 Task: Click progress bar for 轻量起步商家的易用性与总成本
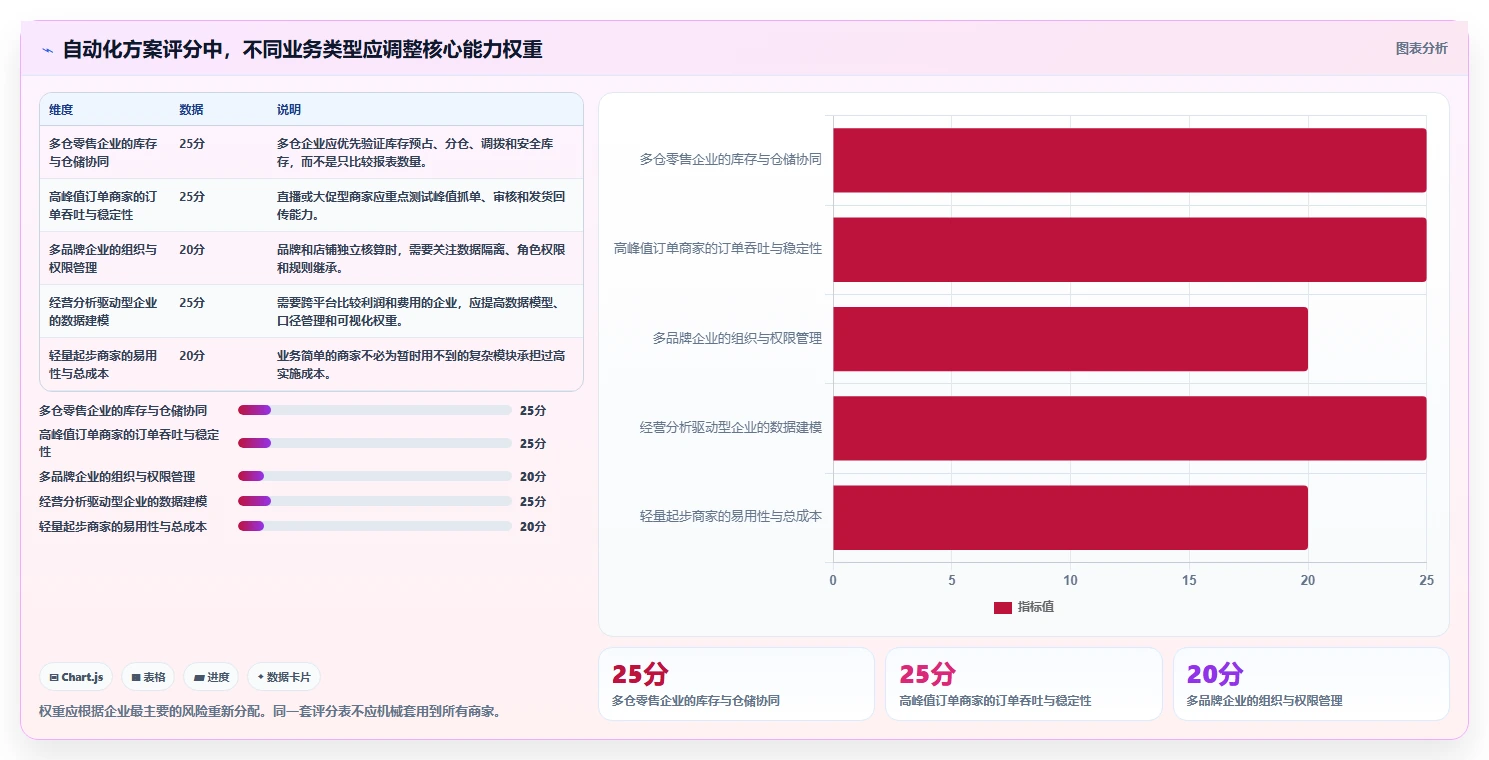(375, 526)
